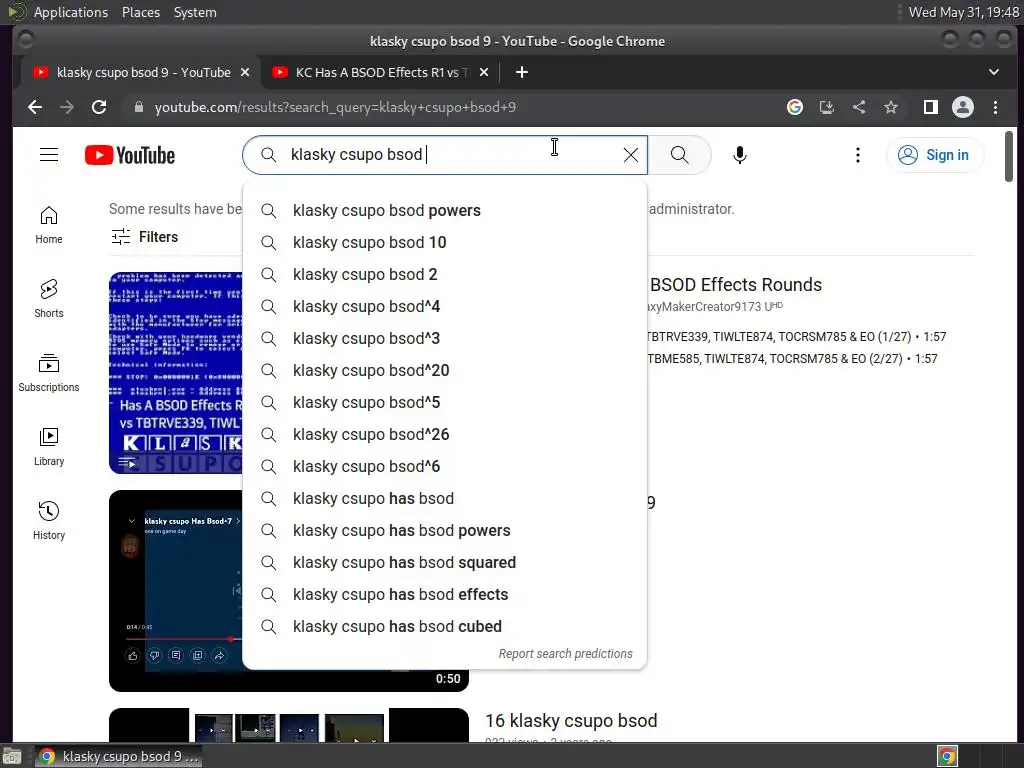Open the Places menu
Screen dimensions: 1024x768
[x=141, y=12]
